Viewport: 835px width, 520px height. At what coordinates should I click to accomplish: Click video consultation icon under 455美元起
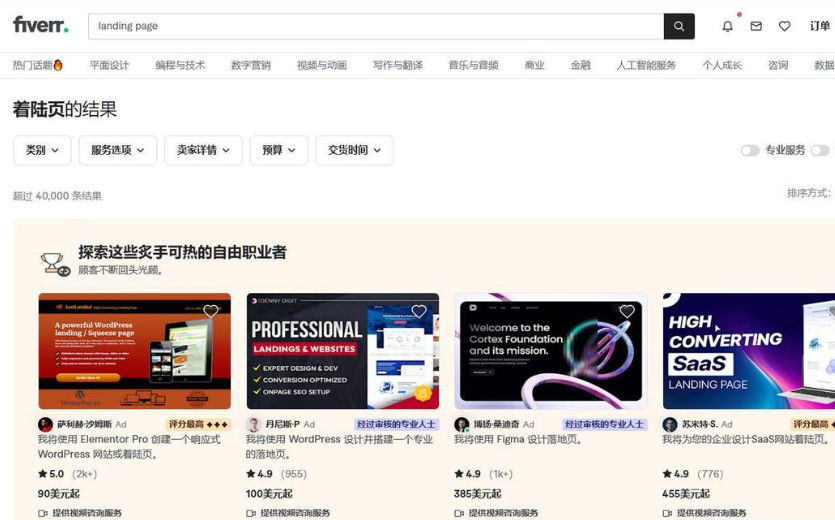[667, 513]
